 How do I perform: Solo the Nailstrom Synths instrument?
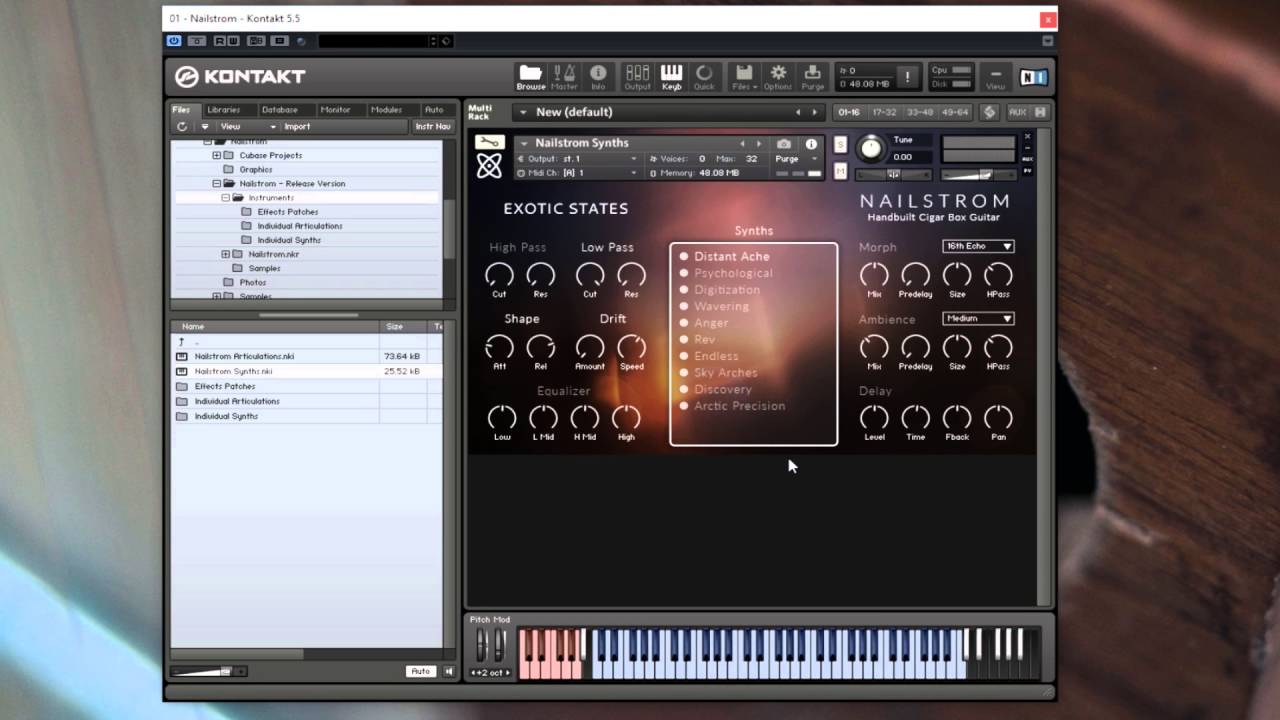[x=840, y=145]
